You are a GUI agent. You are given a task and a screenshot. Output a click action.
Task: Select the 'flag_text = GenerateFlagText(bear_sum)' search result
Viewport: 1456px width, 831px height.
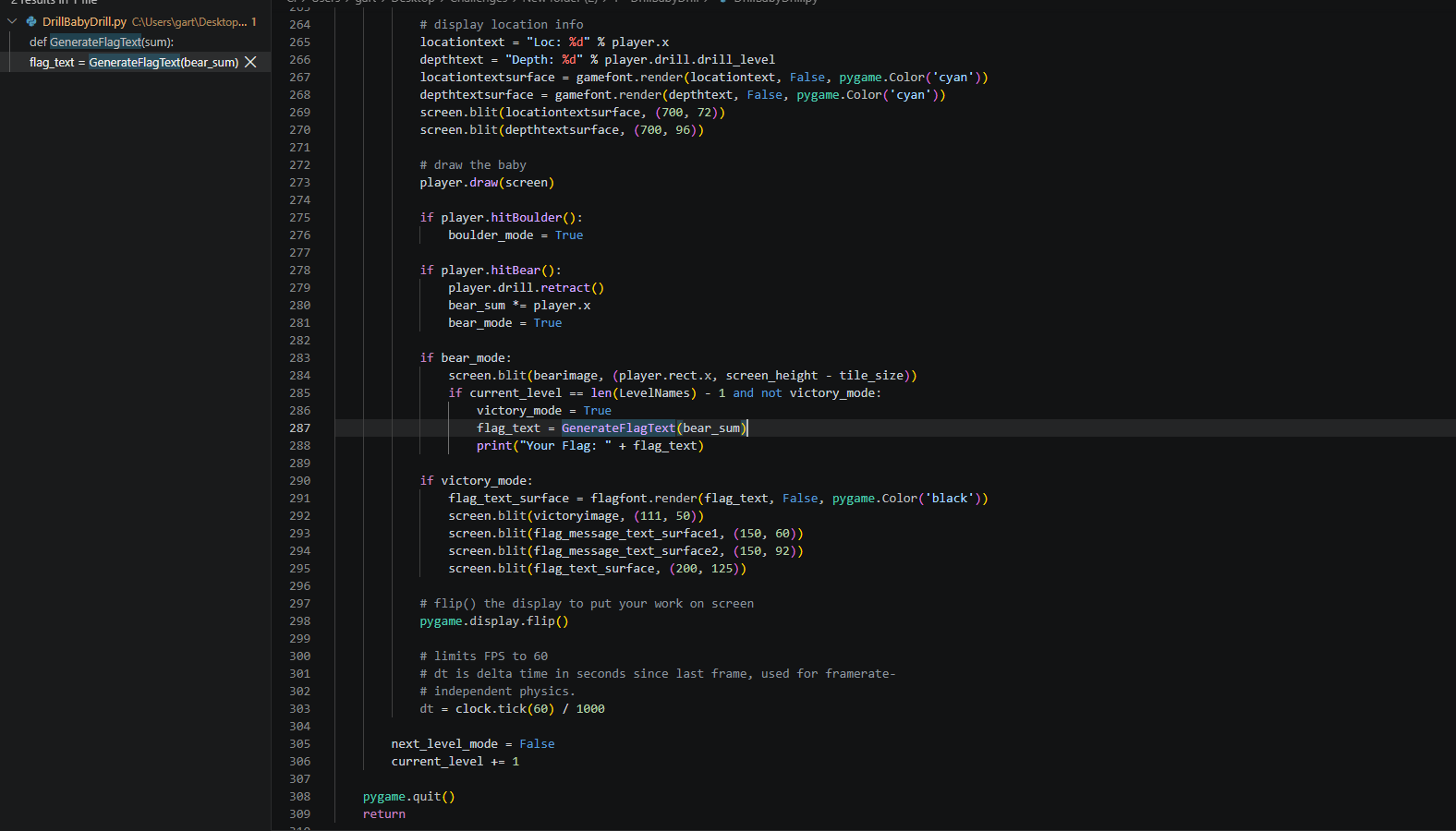tap(134, 62)
